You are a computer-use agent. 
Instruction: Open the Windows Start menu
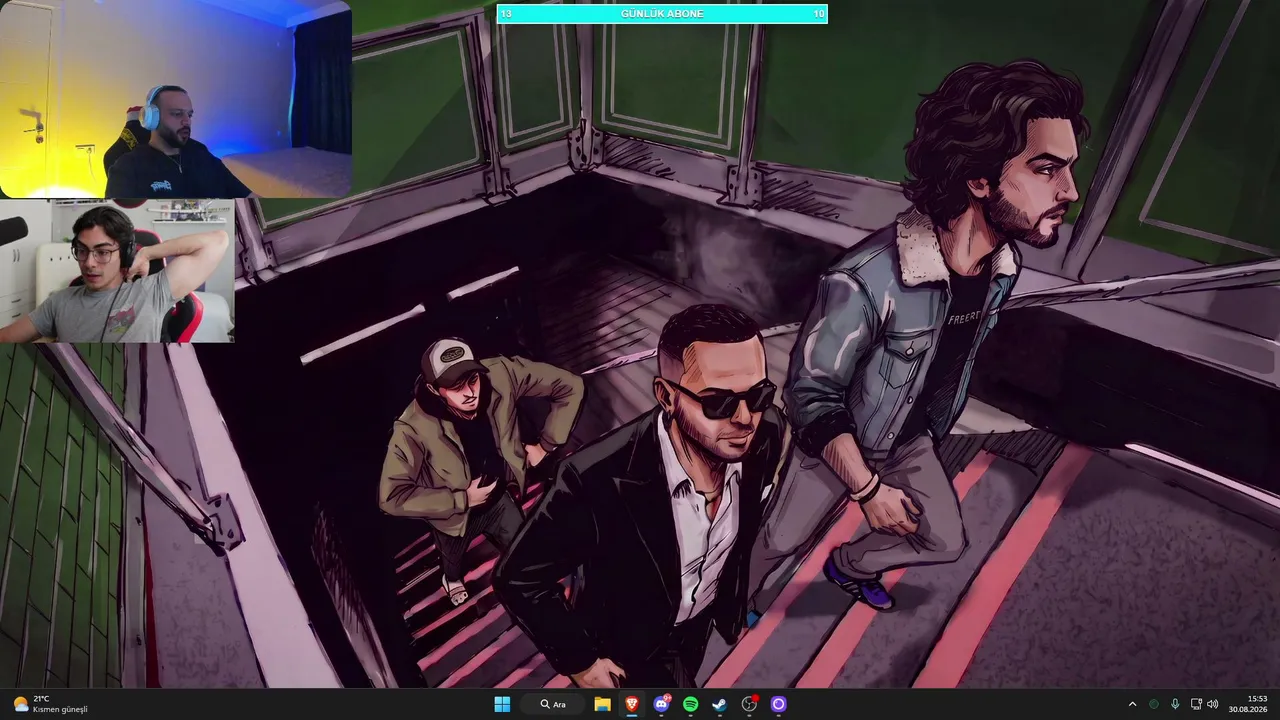[x=502, y=704]
